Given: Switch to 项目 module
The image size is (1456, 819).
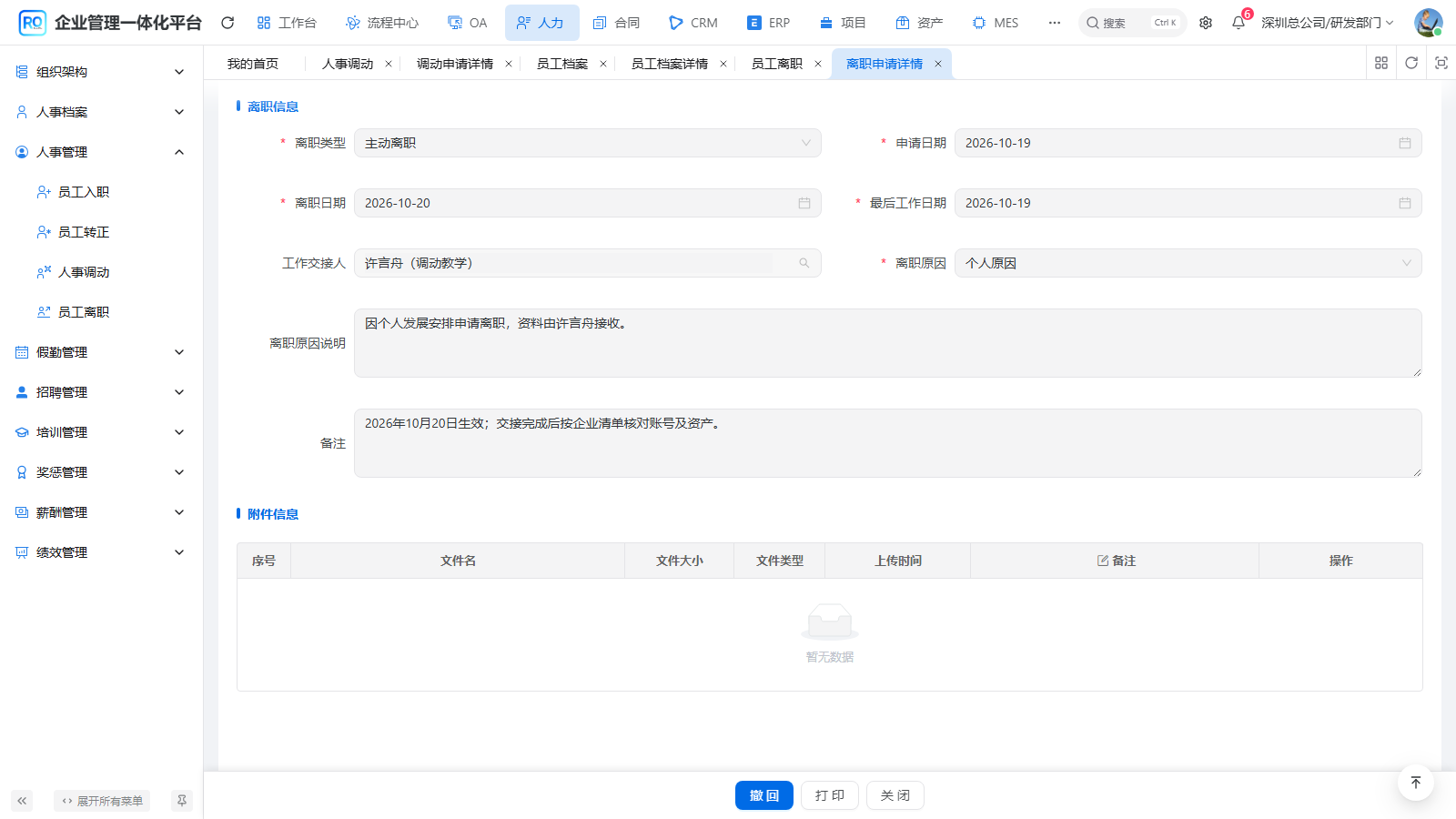Looking at the screenshot, I should [843, 23].
